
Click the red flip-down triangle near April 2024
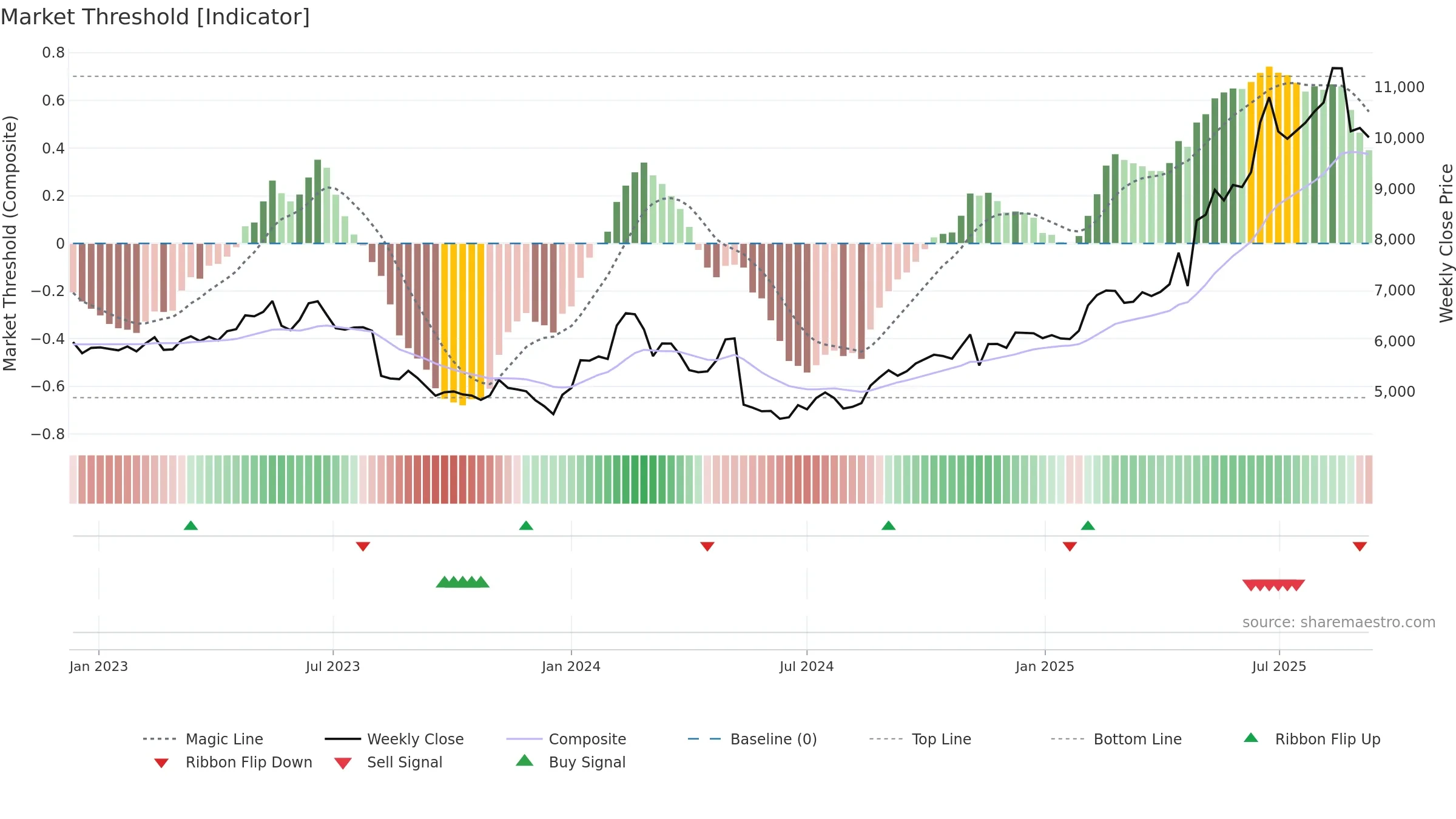707,547
